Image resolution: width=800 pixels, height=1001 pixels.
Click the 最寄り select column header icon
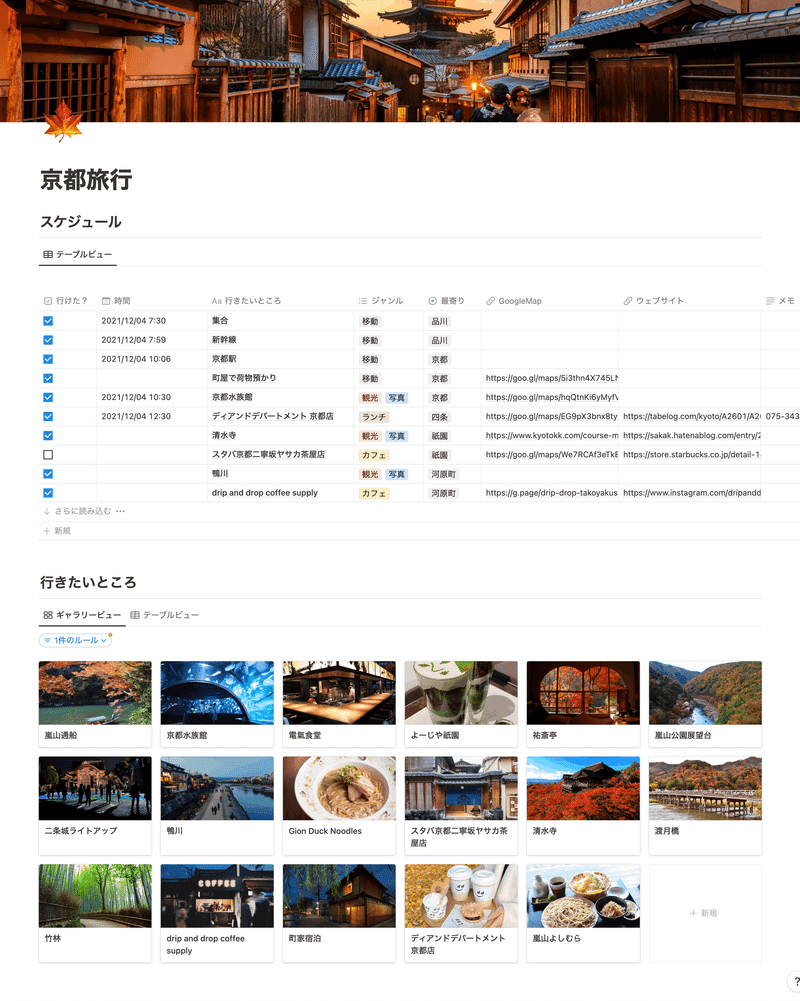click(432, 301)
